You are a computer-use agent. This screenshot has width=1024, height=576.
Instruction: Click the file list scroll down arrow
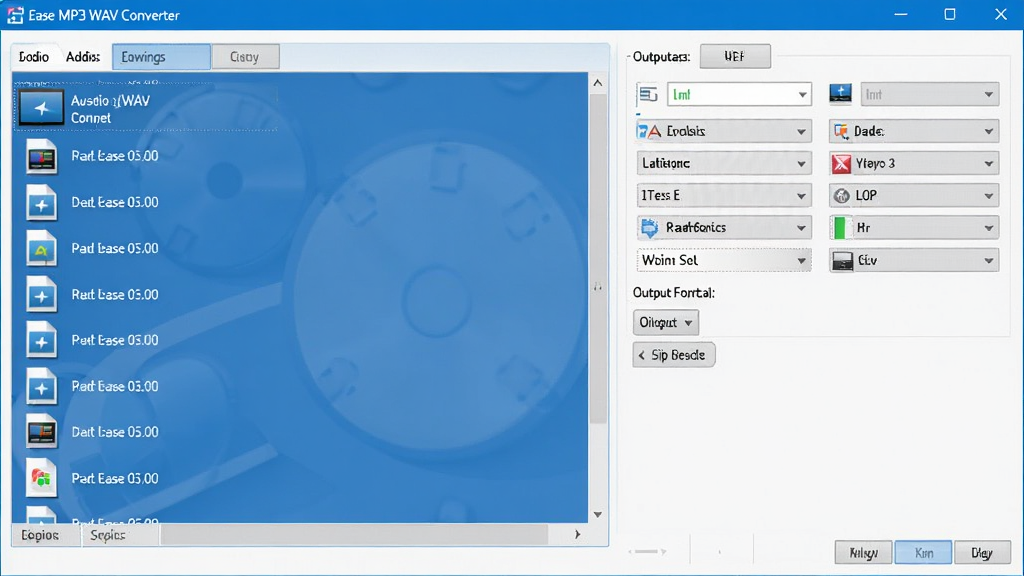[598, 515]
